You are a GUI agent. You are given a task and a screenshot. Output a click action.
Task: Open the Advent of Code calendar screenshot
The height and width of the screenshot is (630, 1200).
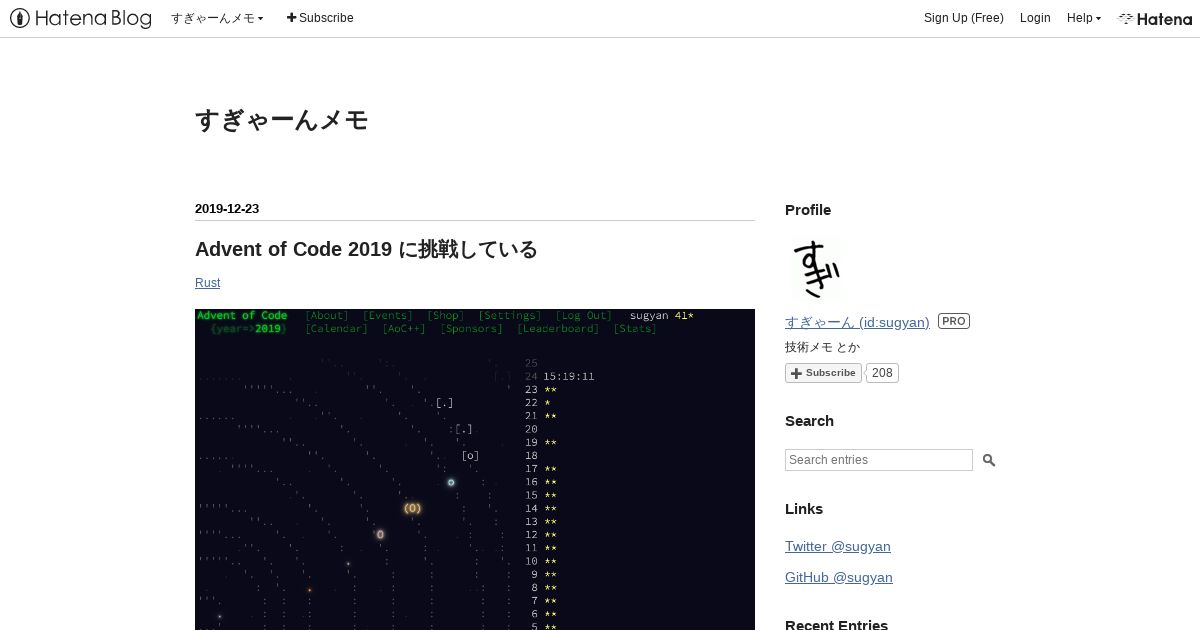[x=475, y=469]
